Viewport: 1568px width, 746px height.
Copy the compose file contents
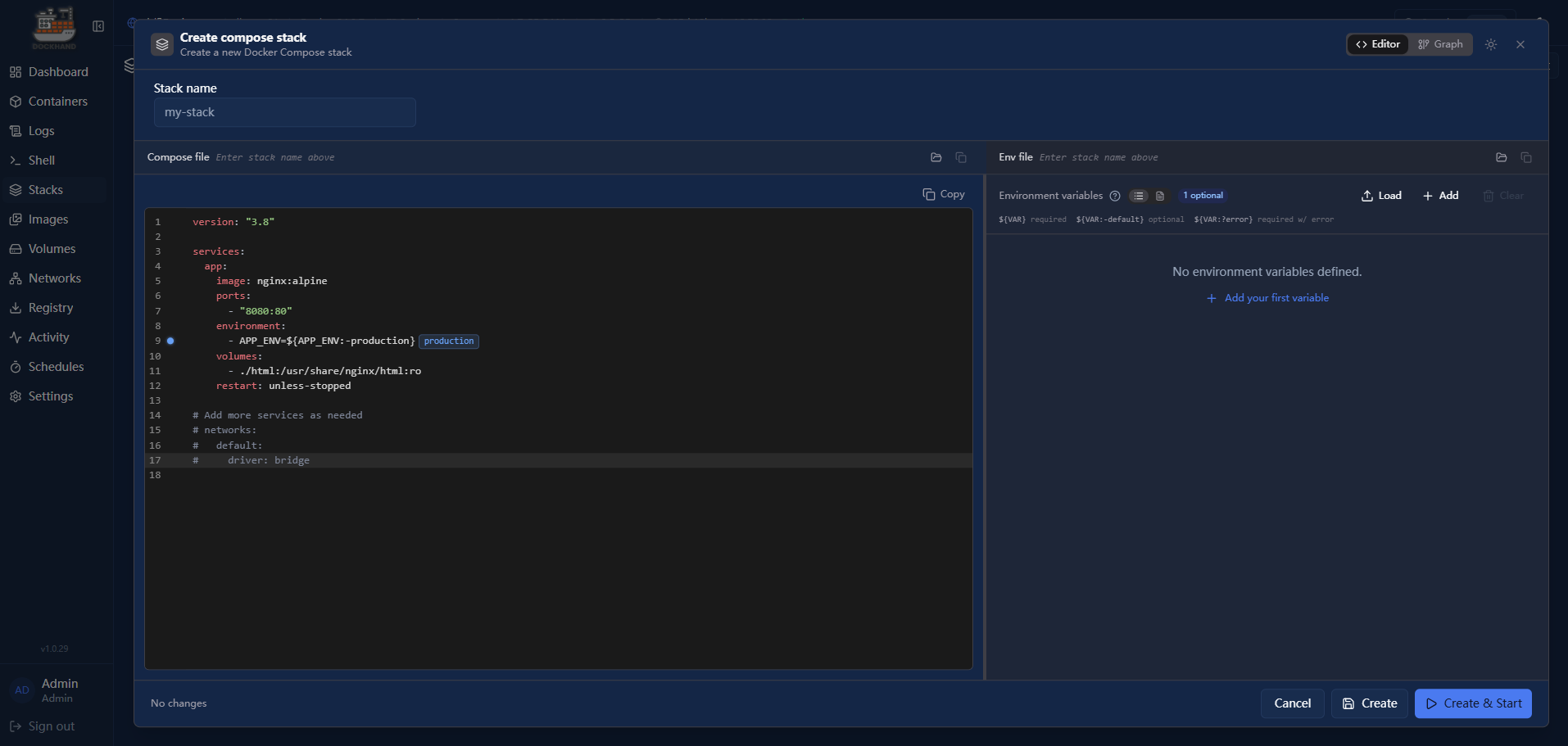944,194
